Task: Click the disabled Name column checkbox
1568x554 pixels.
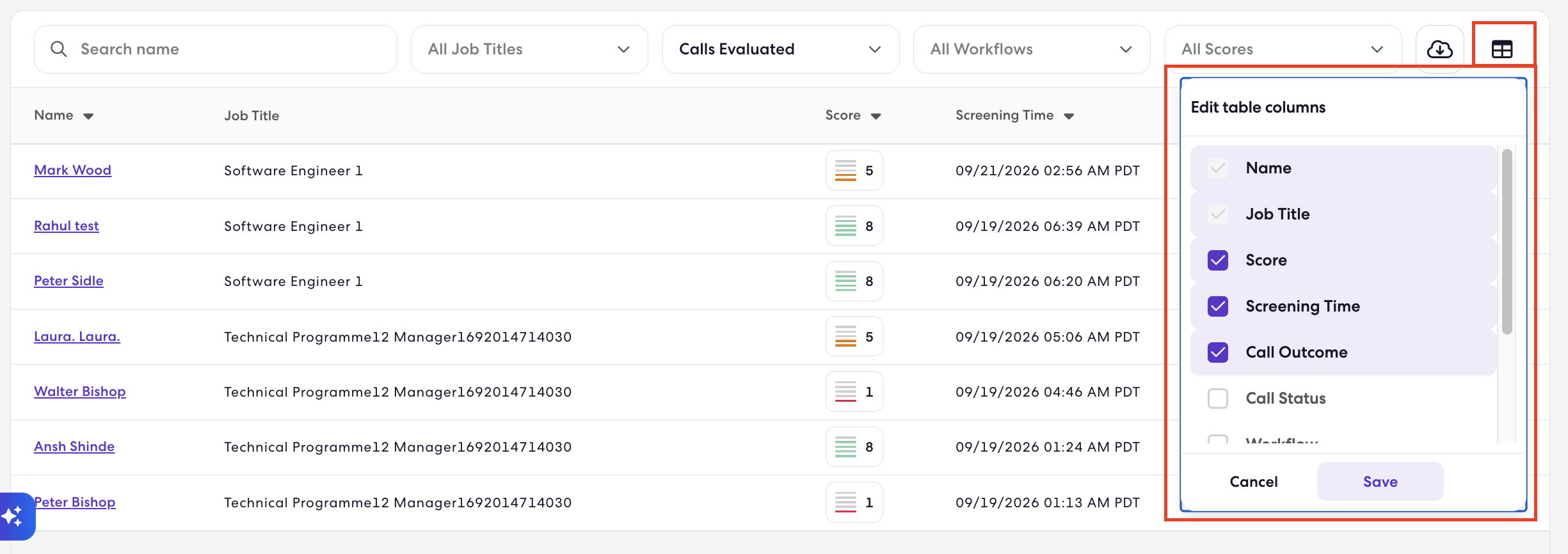Action: [x=1218, y=168]
